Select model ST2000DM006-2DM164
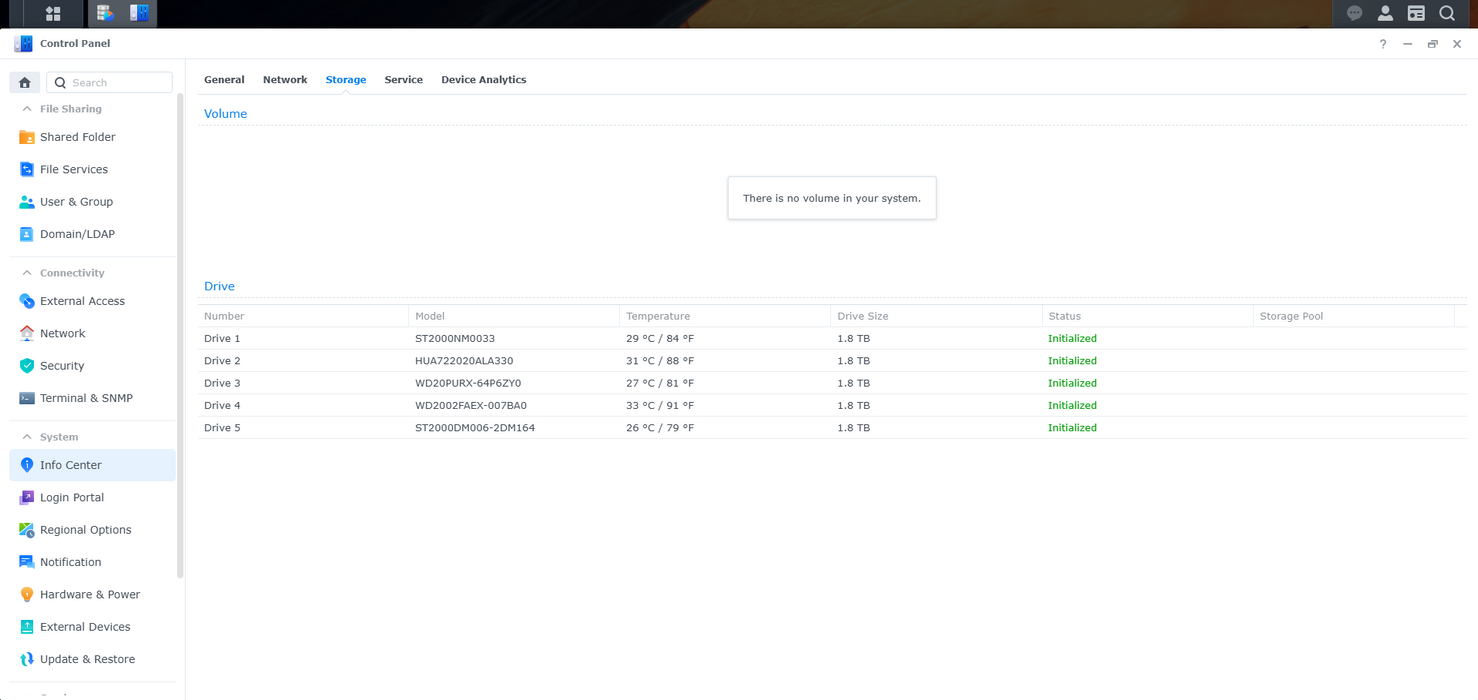This screenshot has height=700, width=1478. pyautogui.click(x=475, y=428)
